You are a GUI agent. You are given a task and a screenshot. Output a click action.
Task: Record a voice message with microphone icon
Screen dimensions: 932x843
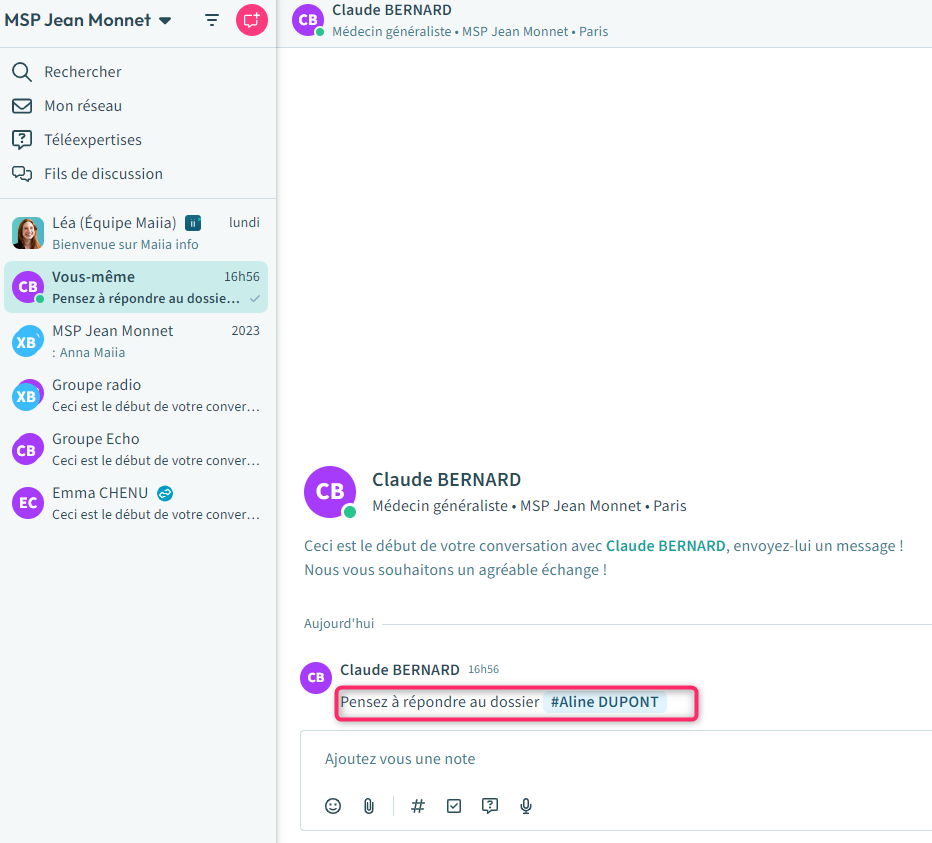point(526,806)
